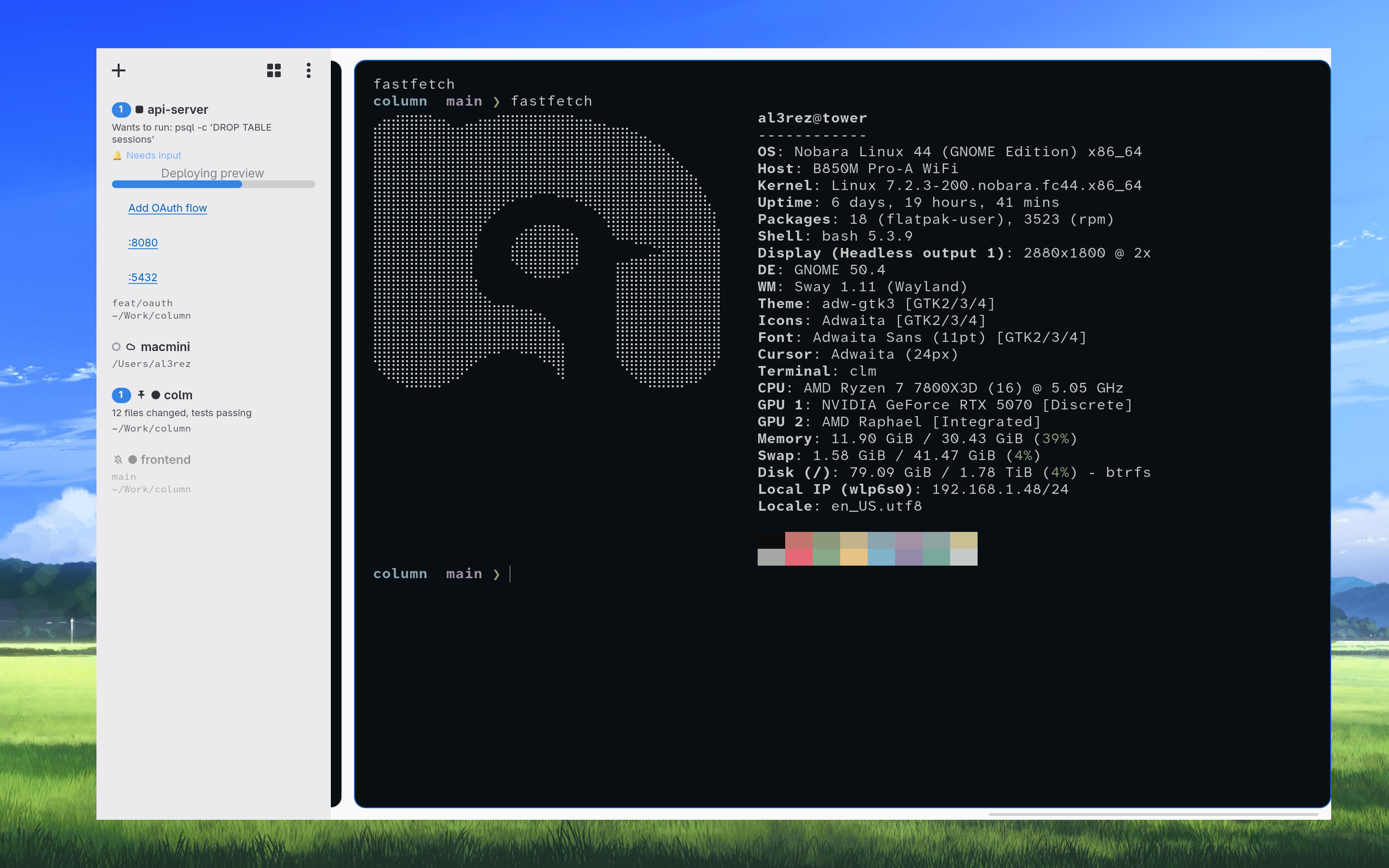This screenshot has height=868, width=1389.
Task: Click the /Users/al3rez path under macmini
Action: pyautogui.click(x=151, y=364)
